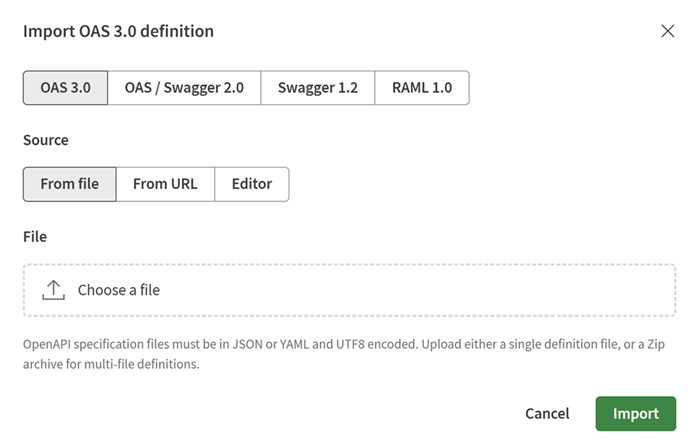Click the Choose a file text
Image resolution: width=700 pixels, height=446 pixels.
click(119, 290)
